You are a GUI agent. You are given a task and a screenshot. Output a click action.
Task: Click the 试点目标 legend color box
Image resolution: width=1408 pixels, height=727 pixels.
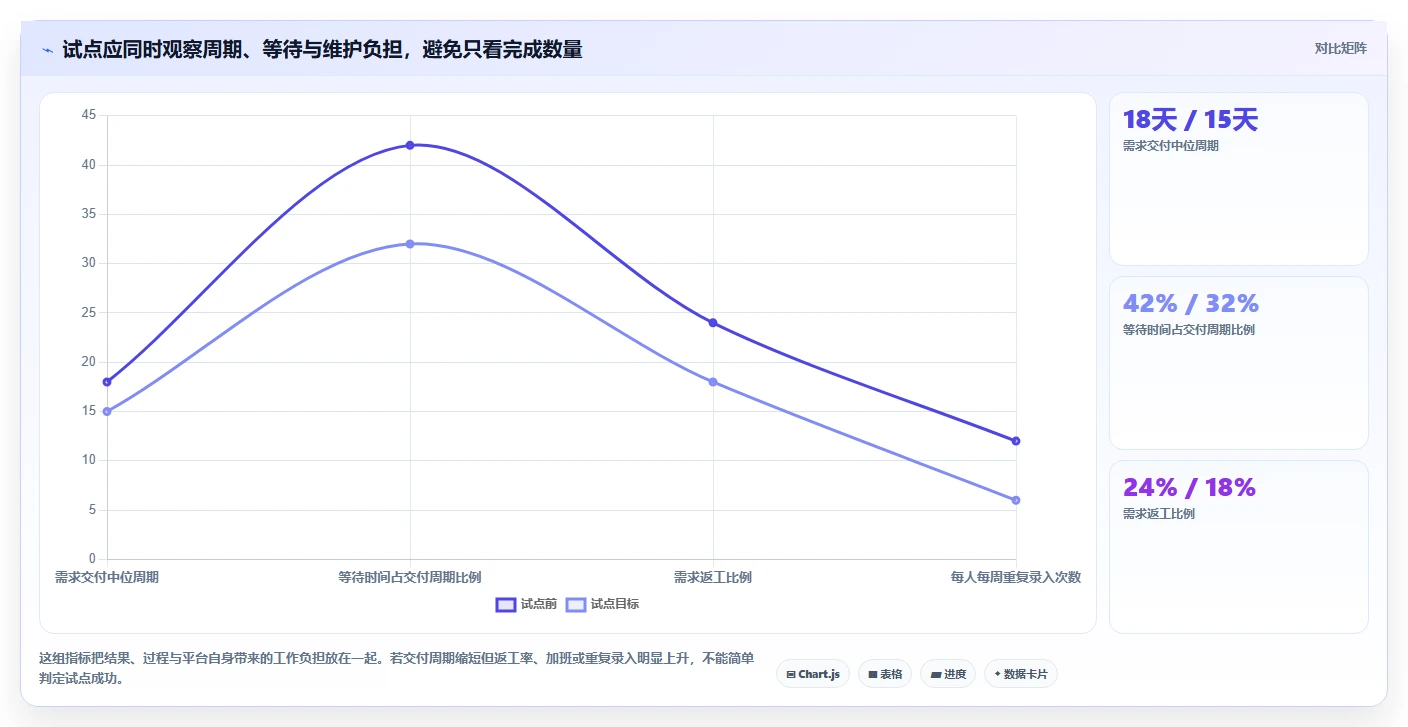click(576, 604)
